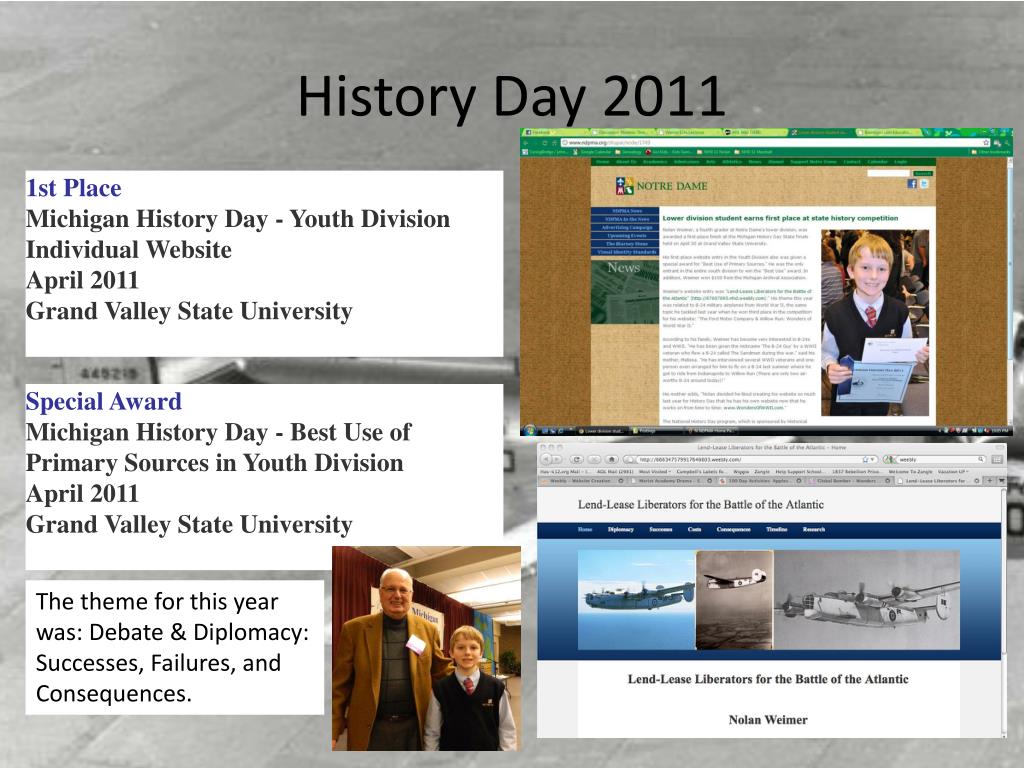The height and width of the screenshot is (768, 1024).
Task: Click Notre Dame site search input field
Action: [x=888, y=173]
